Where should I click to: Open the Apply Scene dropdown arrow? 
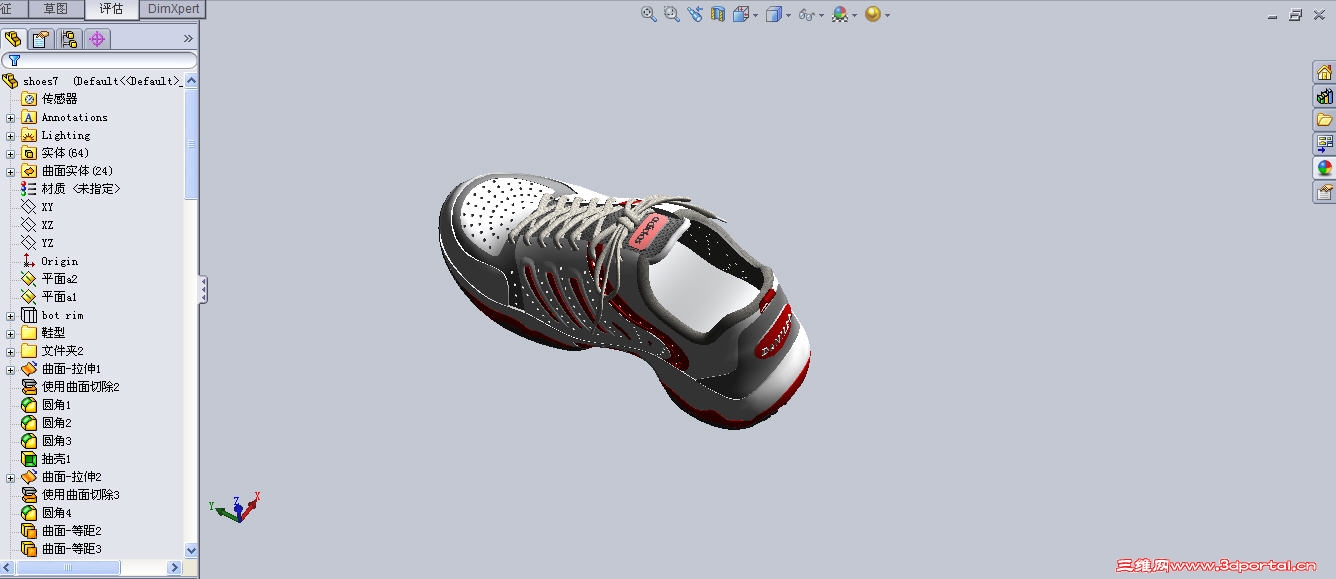pyautogui.click(x=887, y=15)
